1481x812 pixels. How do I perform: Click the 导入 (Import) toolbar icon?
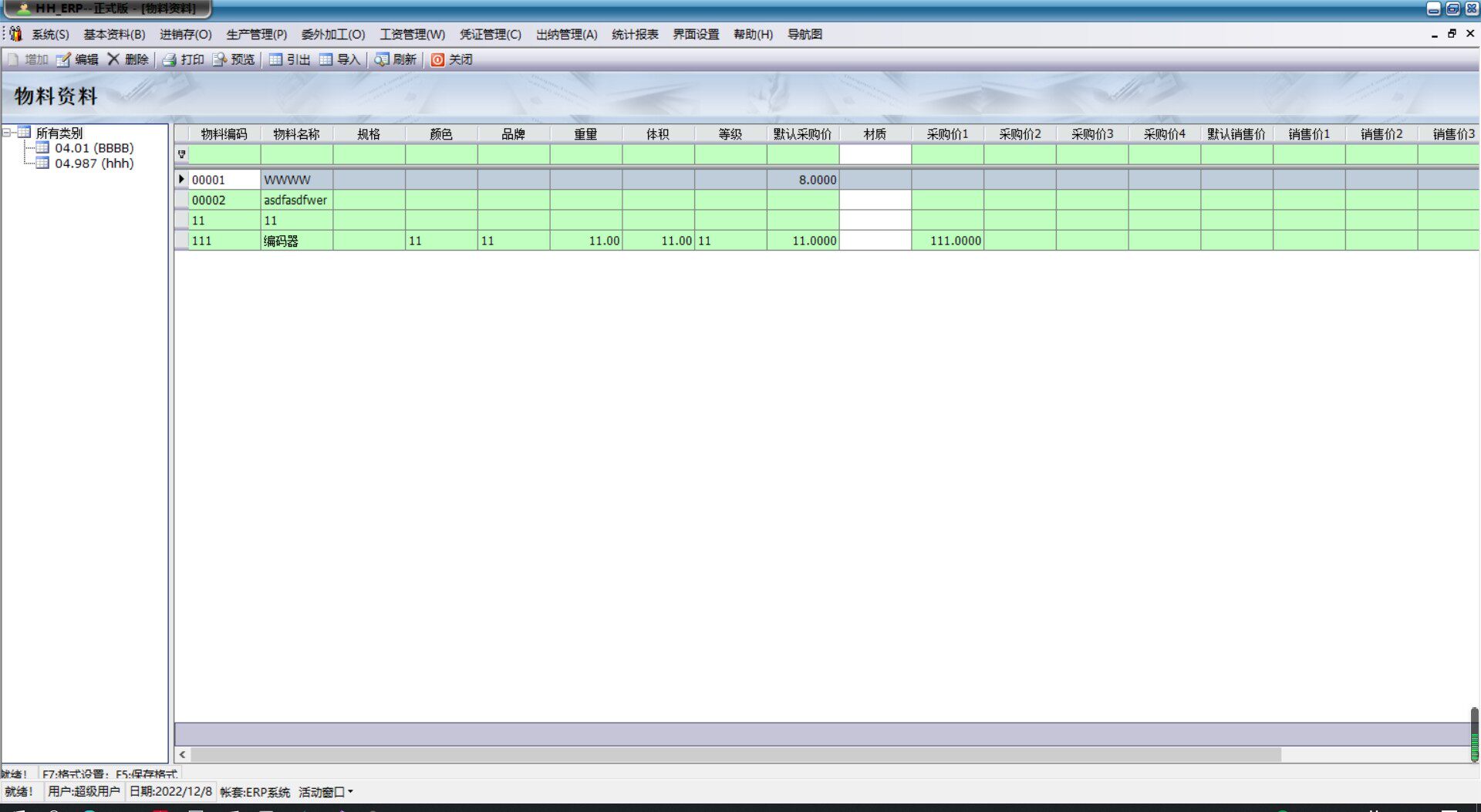tap(326, 59)
